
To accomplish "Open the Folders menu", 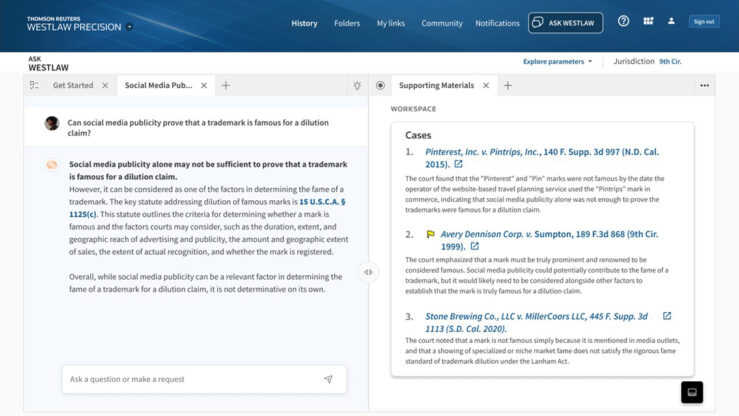I will 347,23.
